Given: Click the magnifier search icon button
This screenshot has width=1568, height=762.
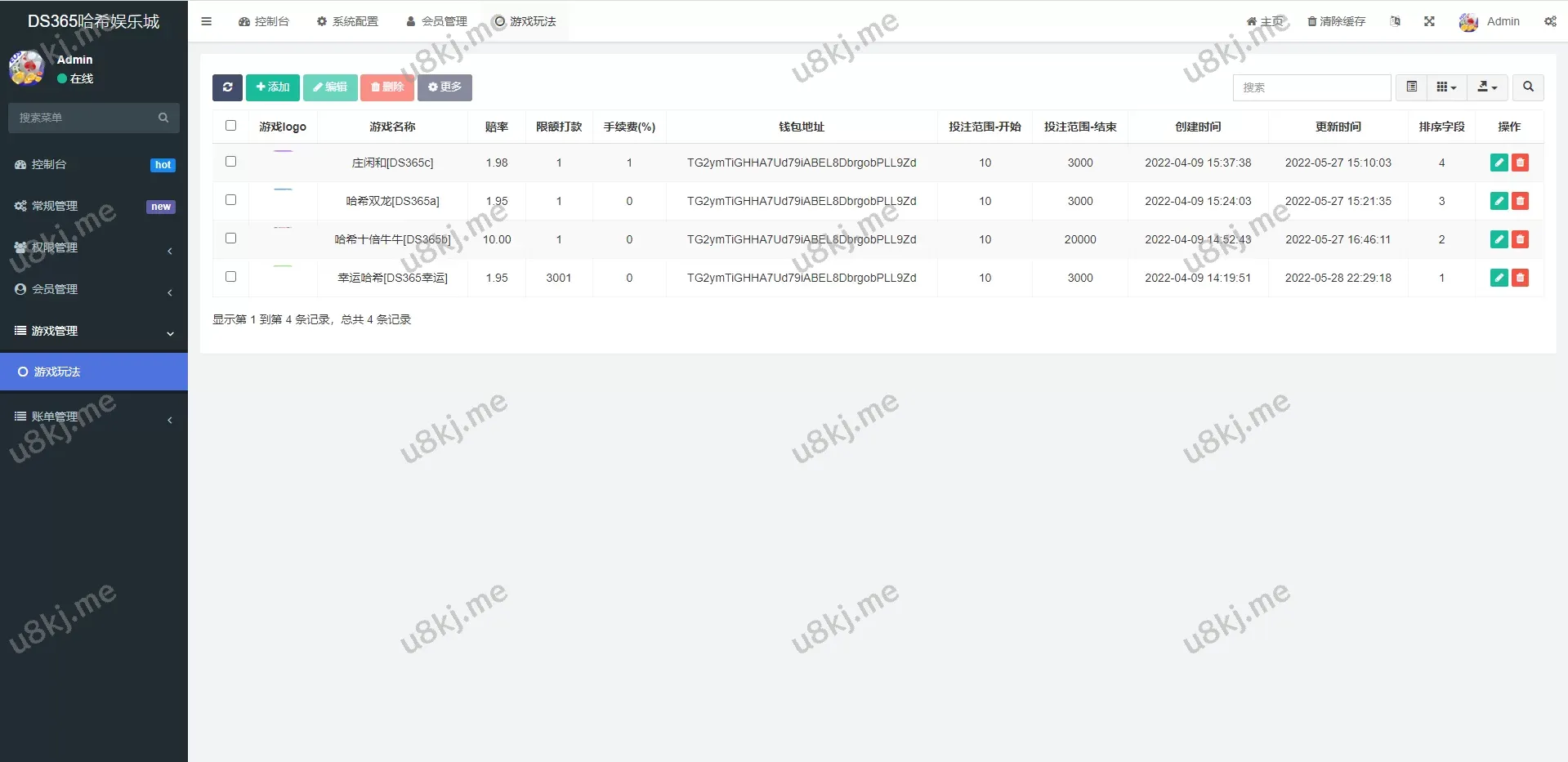Looking at the screenshot, I should coord(1528,87).
